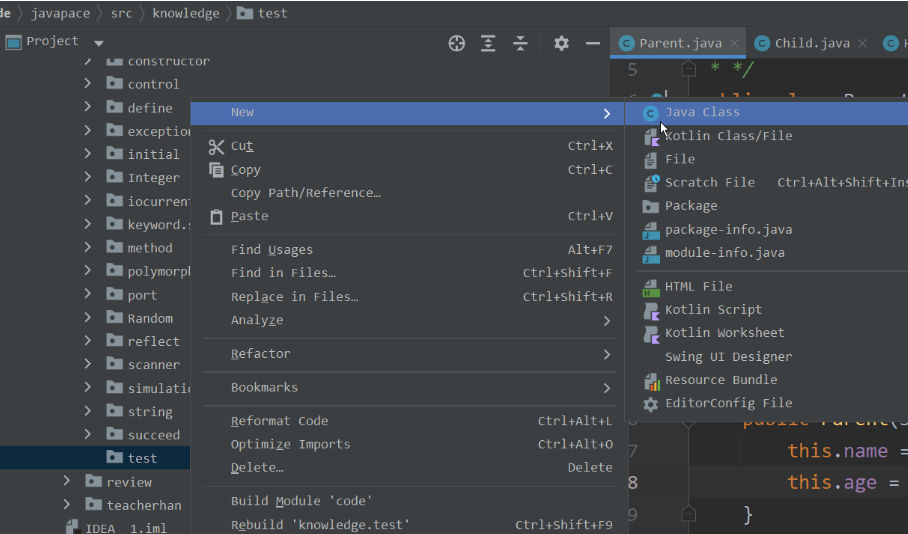Open Project panel settings gear
Image resolution: width=908 pixels, height=534 pixels.
(561, 43)
